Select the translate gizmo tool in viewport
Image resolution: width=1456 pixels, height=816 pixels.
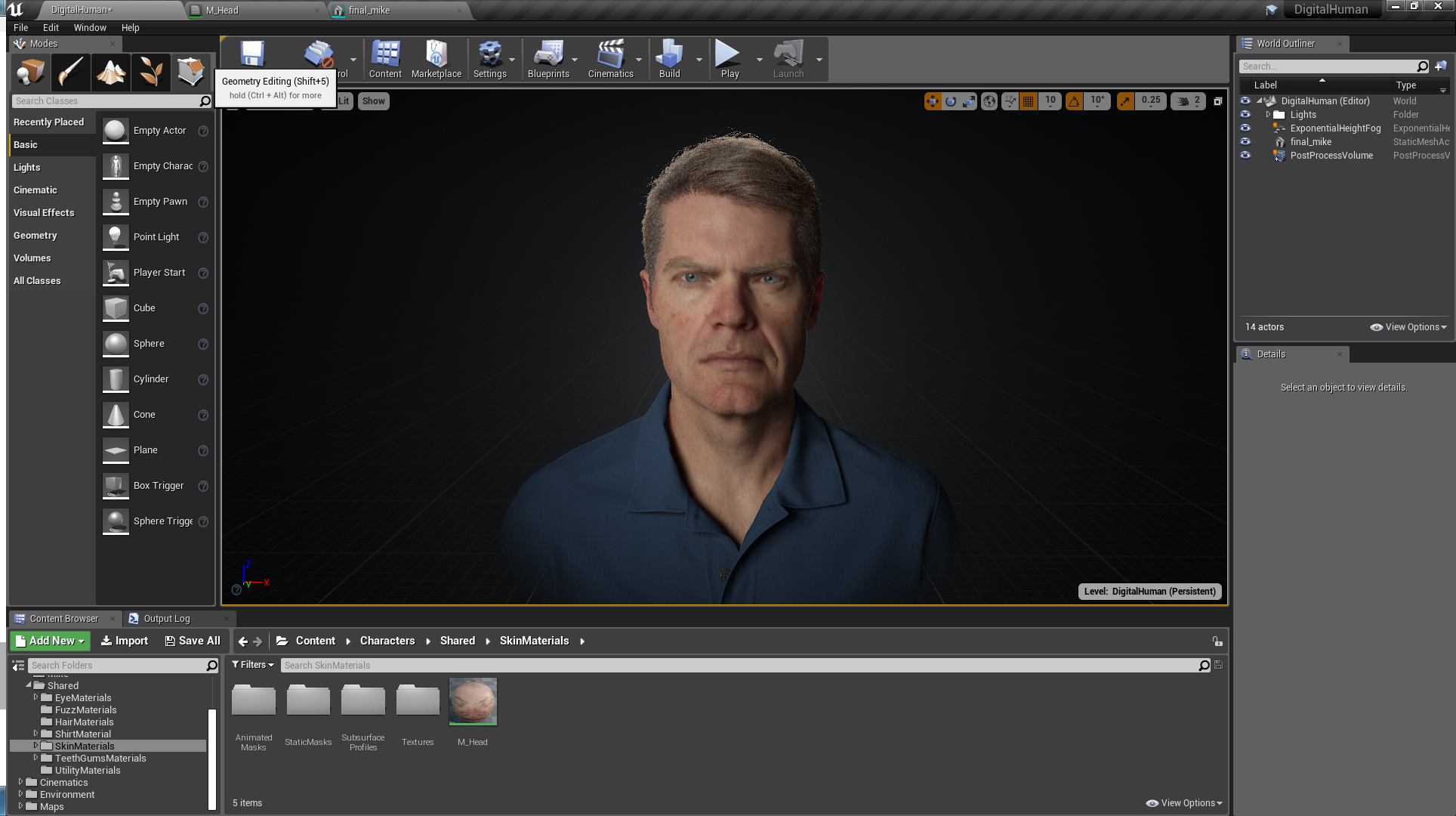tap(933, 101)
